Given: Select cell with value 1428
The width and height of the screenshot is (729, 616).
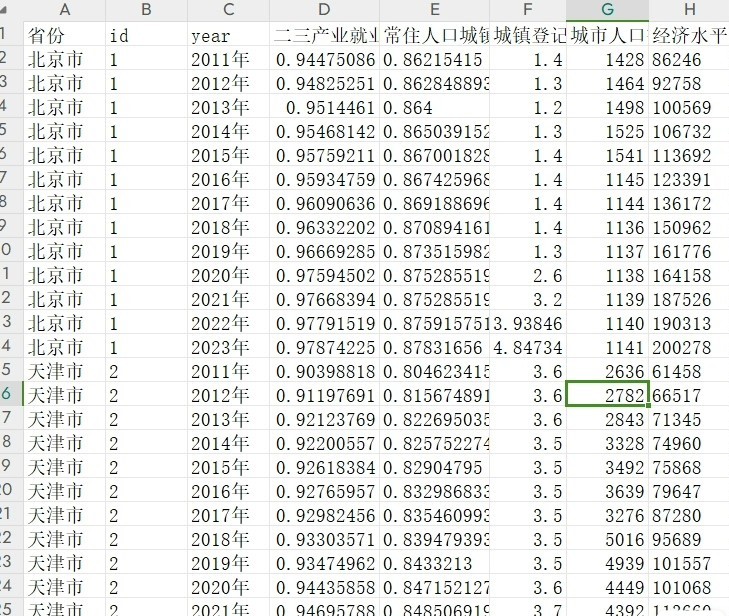Looking at the screenshot, I should point(607,60).
